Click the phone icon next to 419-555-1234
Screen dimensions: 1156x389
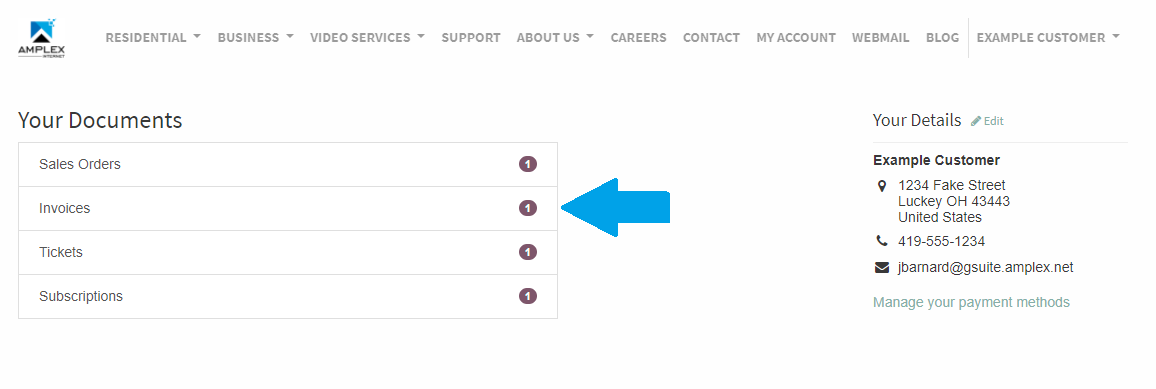(882, 241)
